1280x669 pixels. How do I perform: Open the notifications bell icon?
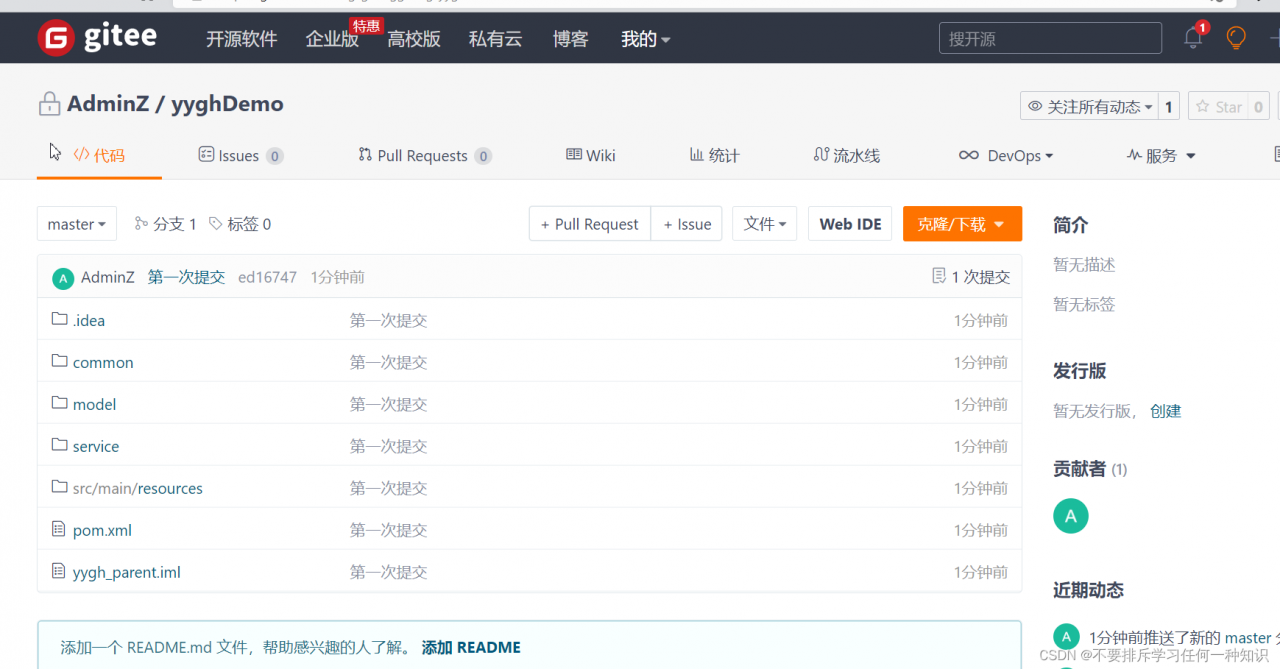(1193, 38)
